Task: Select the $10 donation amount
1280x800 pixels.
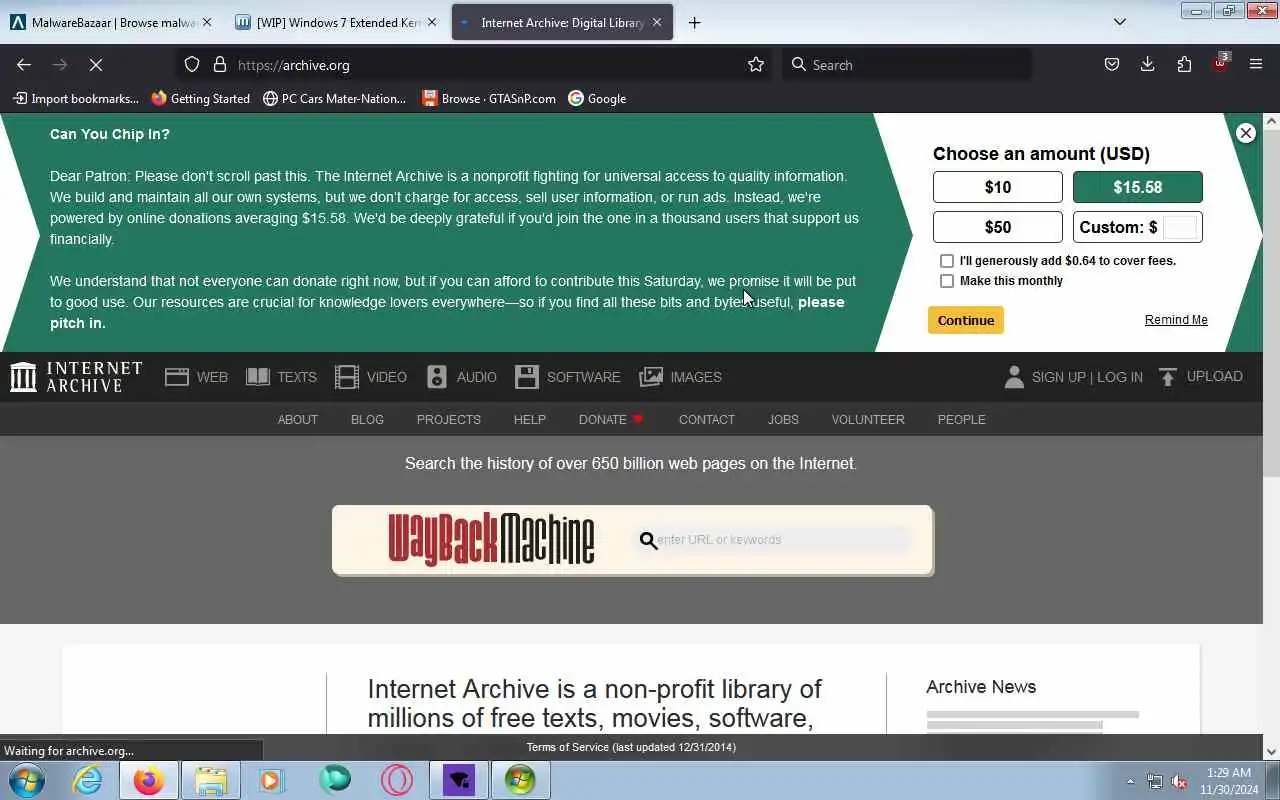Action: click(998, 187)
